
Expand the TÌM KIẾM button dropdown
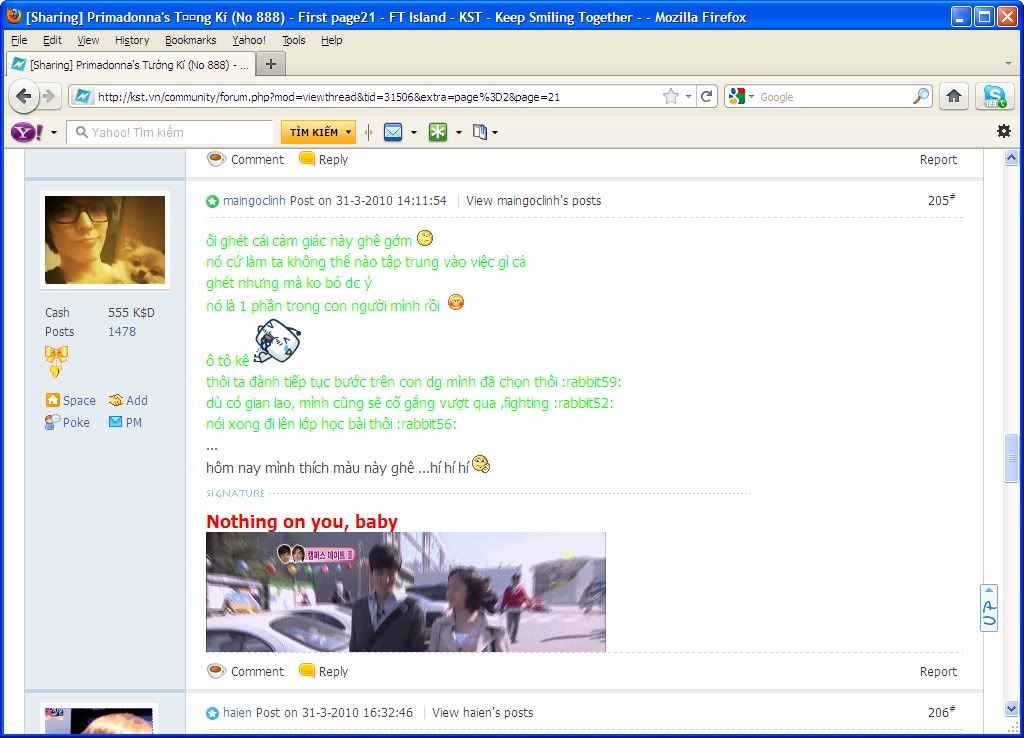(x=349, y=133)
